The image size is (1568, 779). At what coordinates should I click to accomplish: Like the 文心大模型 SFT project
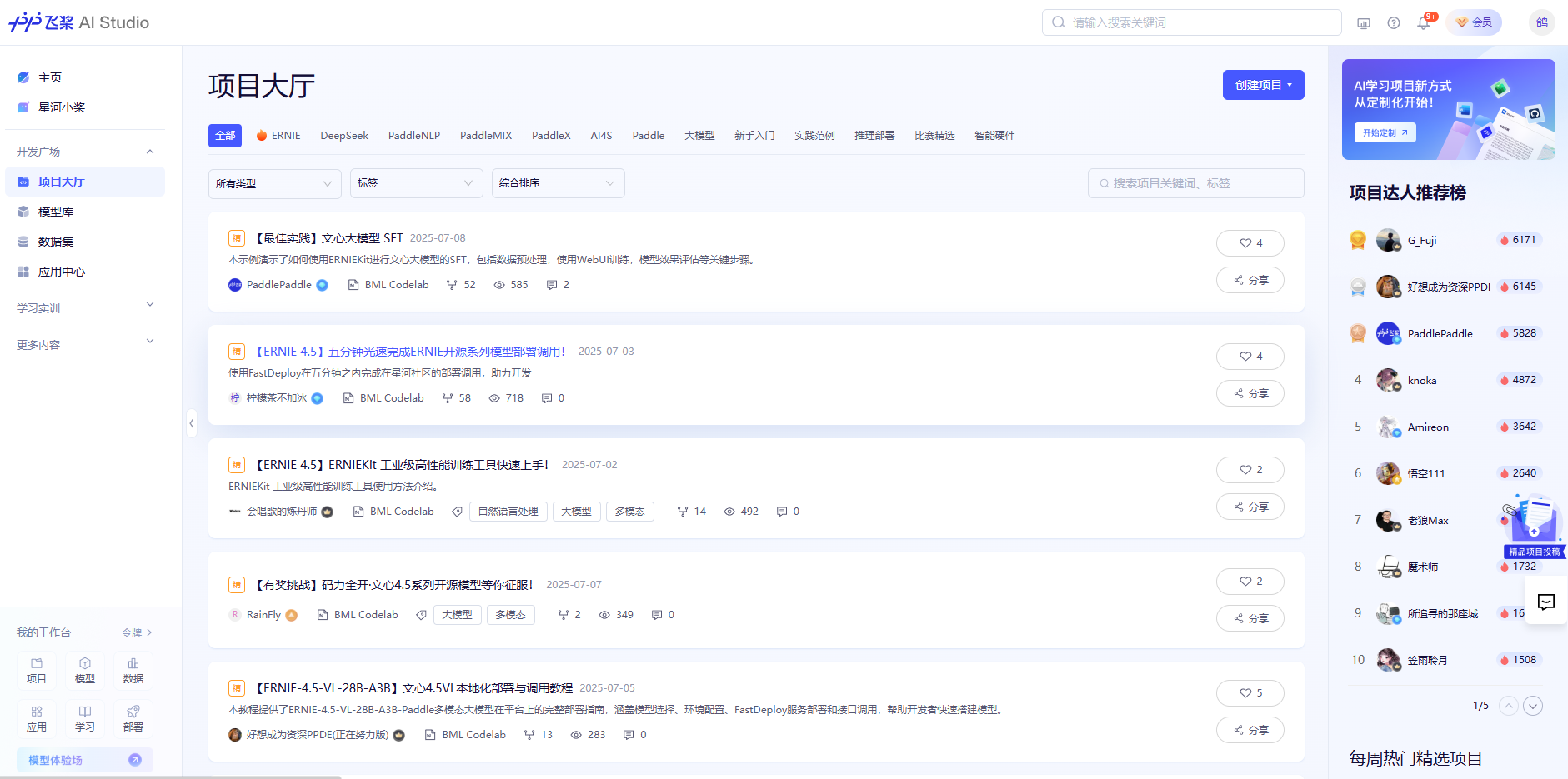[x=1250, y=243]
